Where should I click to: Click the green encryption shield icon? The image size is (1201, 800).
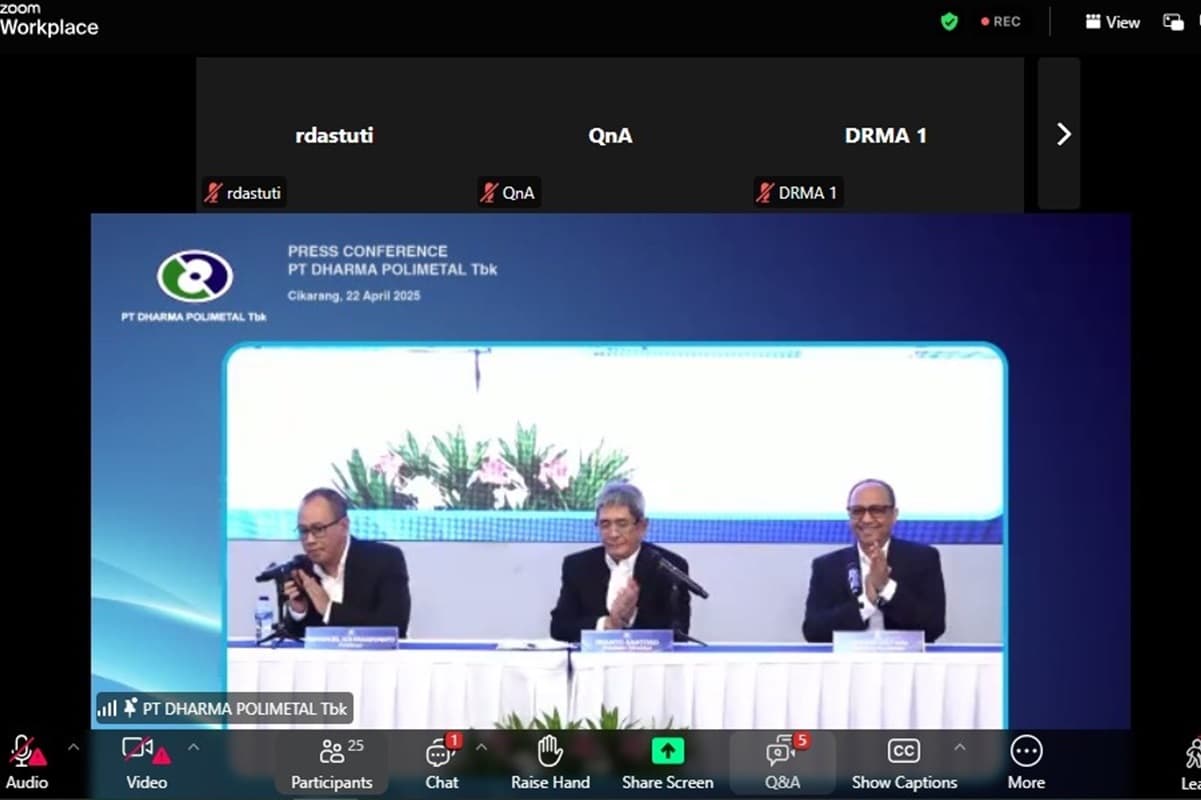point(949,21)
